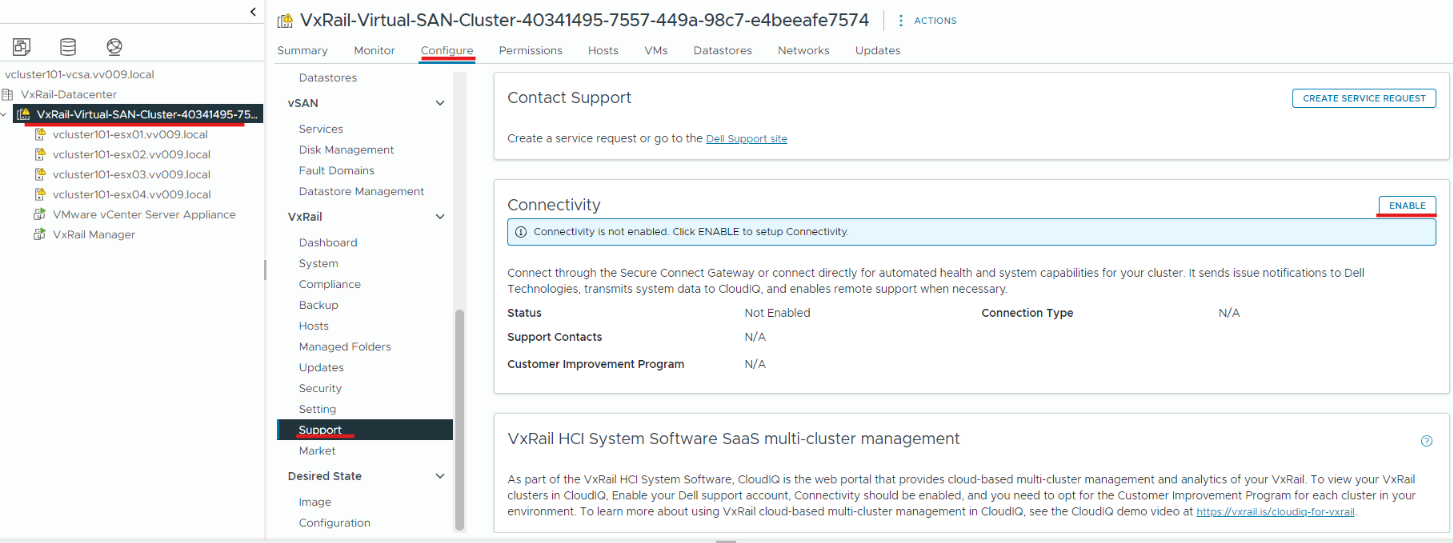Click the CREATE SERVICE REQUEST button
This screenshot has width=1453, height=543.
1364,98
